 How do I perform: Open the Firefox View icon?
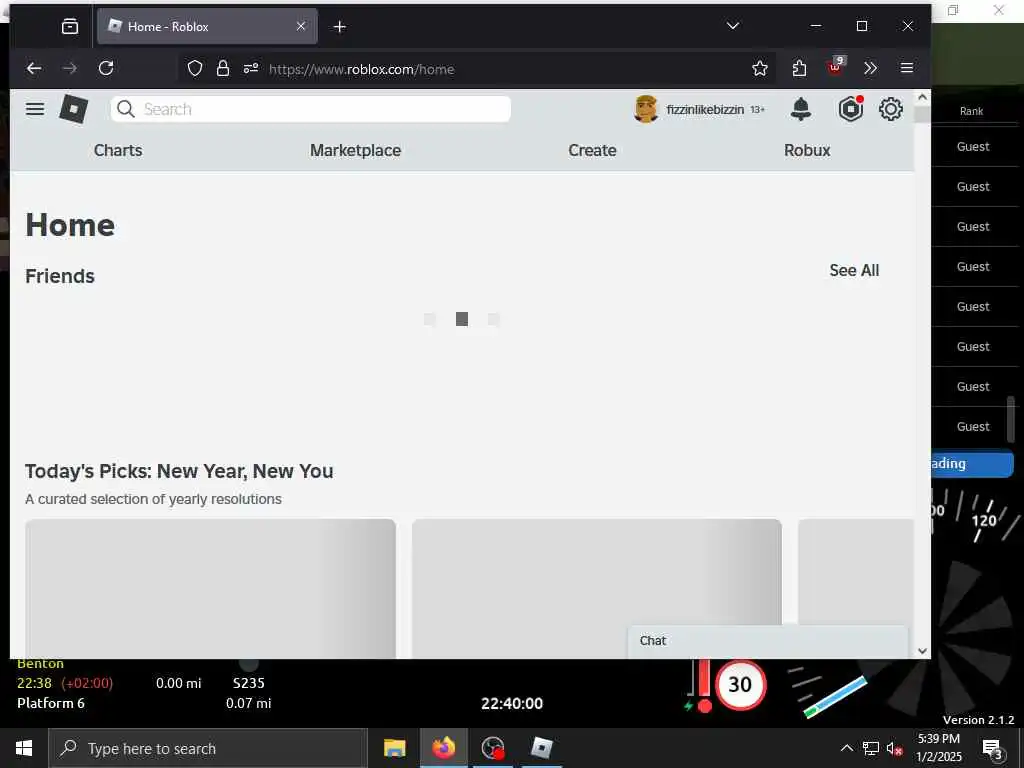[x=70, y=26]
